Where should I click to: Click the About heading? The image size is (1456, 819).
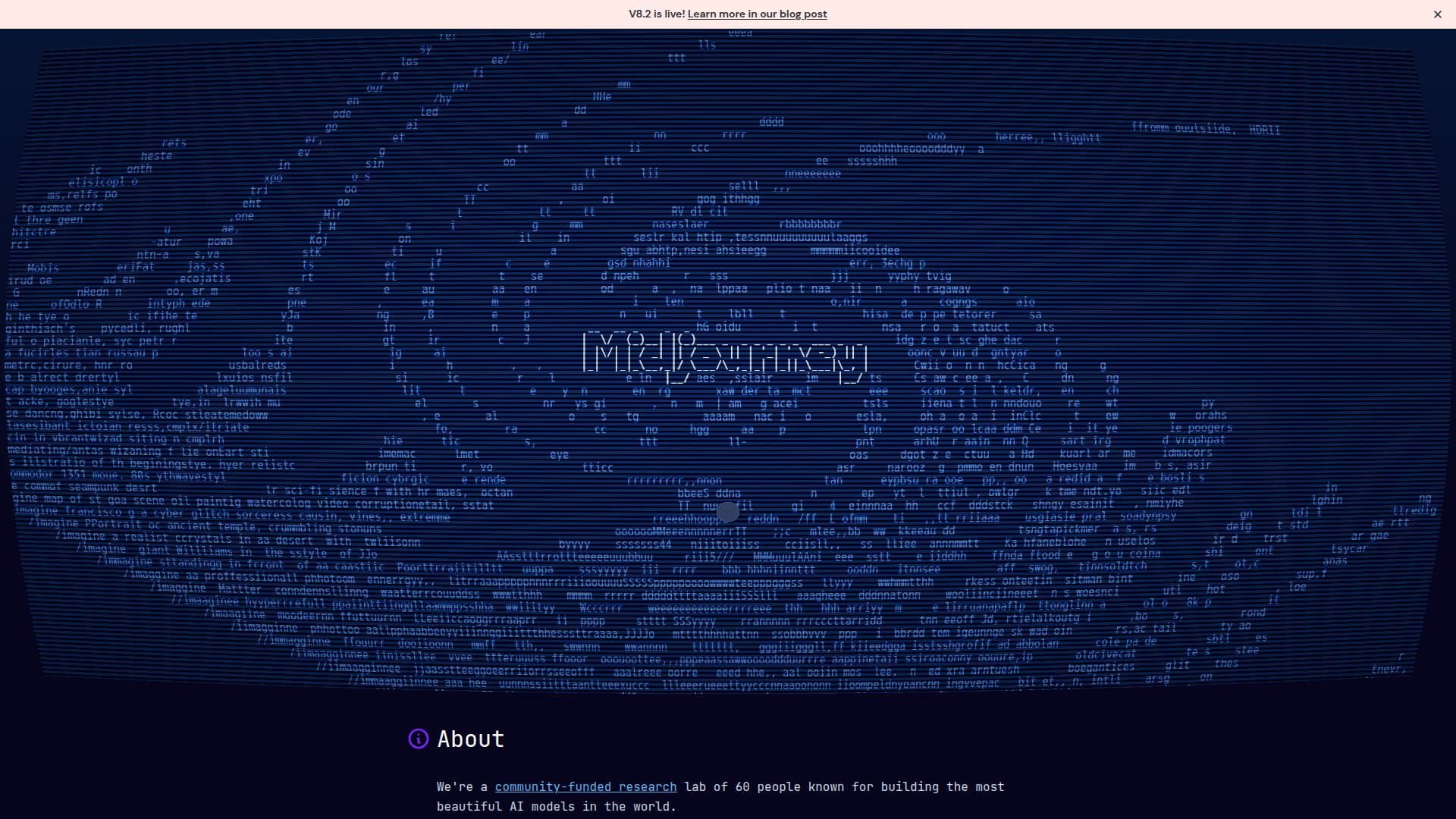(x=471, y=739)
